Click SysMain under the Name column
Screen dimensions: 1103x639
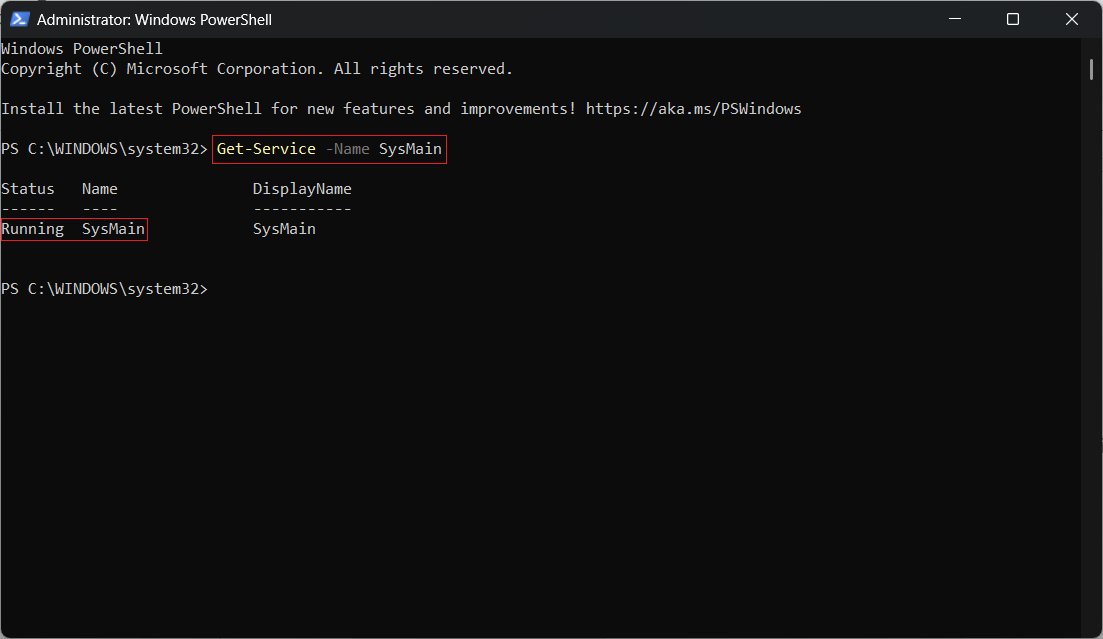click(113, 229)
